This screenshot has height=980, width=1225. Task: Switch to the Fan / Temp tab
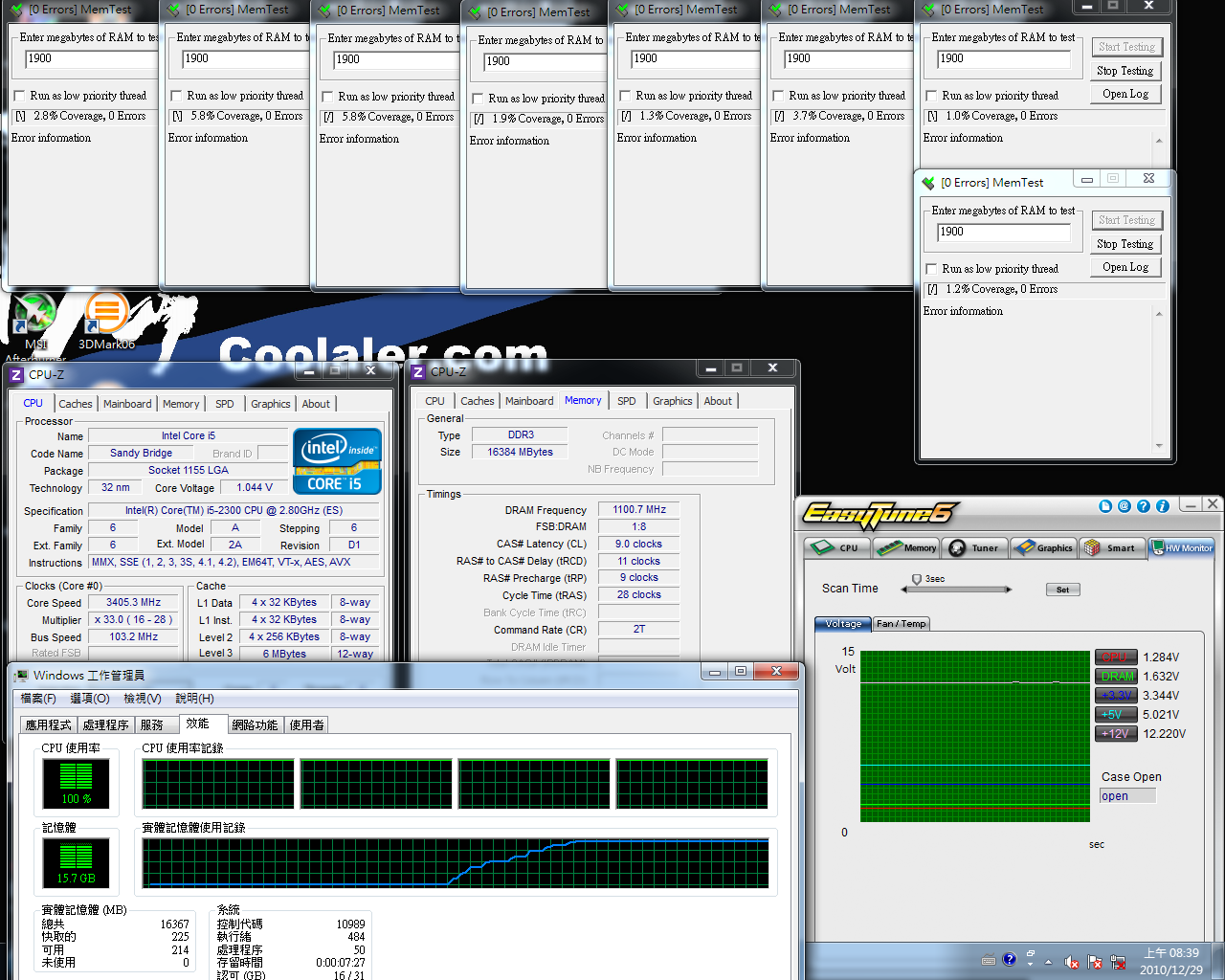[x=901, y=623]
